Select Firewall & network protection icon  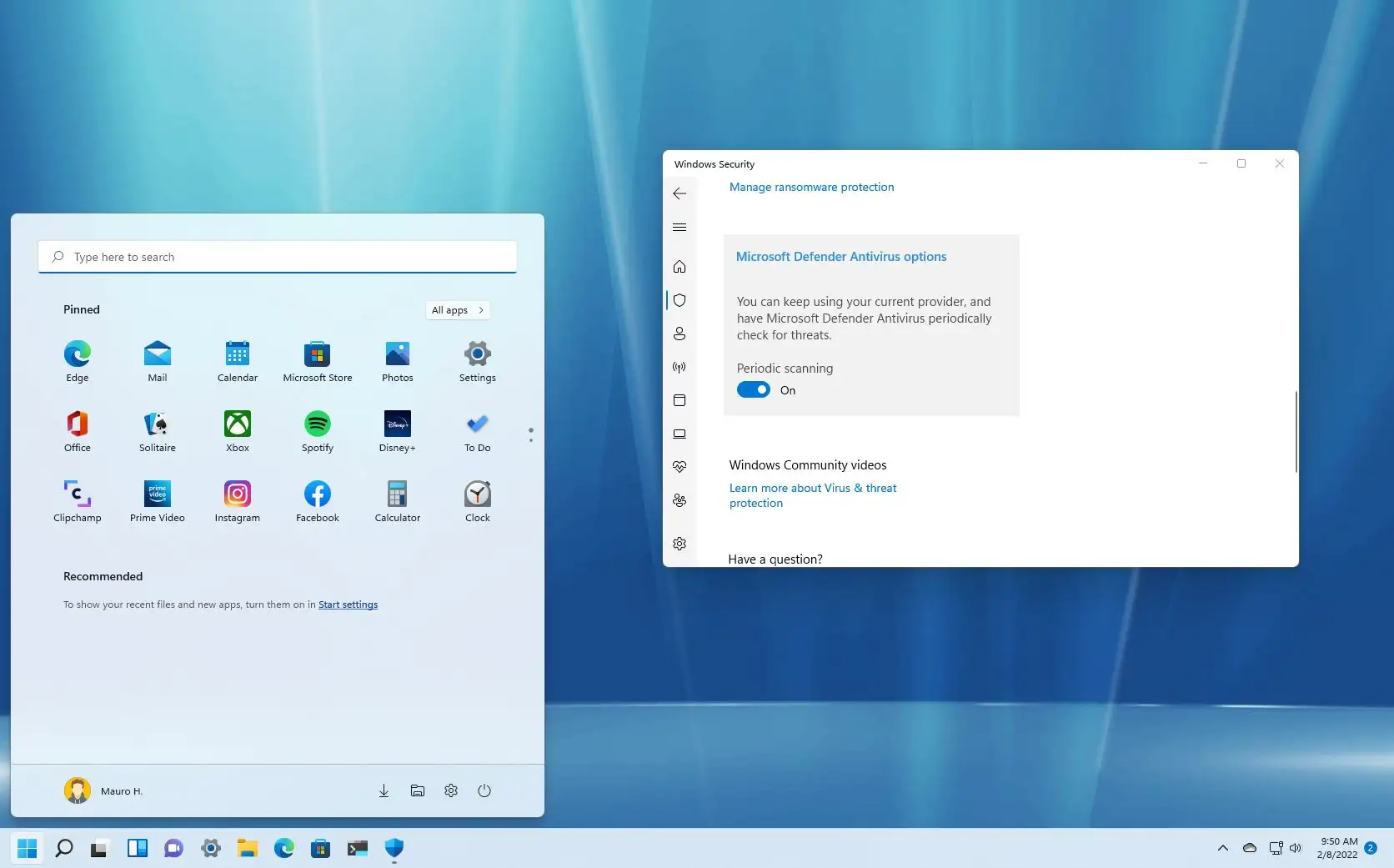(679, 368)
